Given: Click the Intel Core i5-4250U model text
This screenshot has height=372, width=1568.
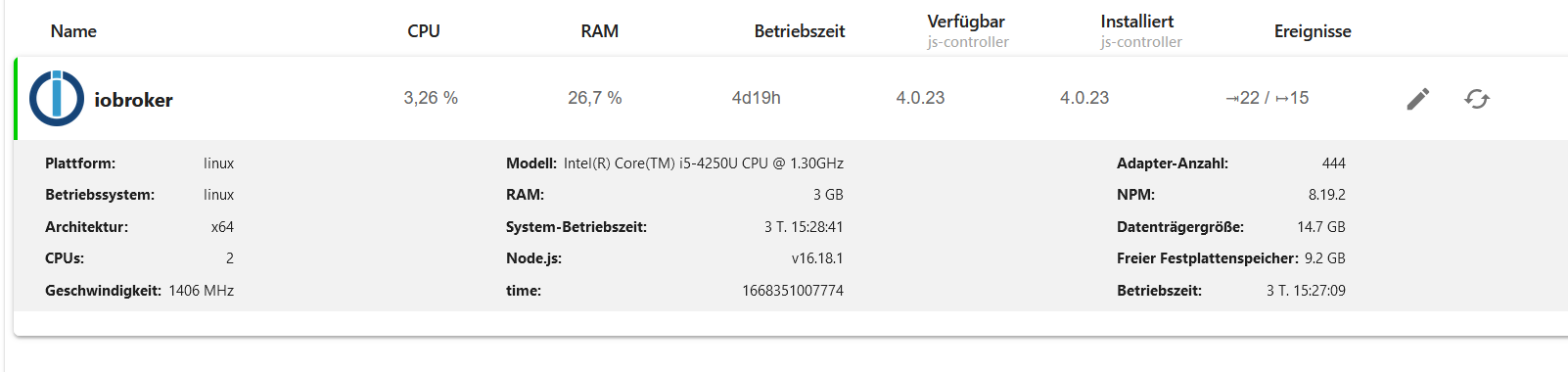Looking at the screenshot, I should tap(704, 163).
